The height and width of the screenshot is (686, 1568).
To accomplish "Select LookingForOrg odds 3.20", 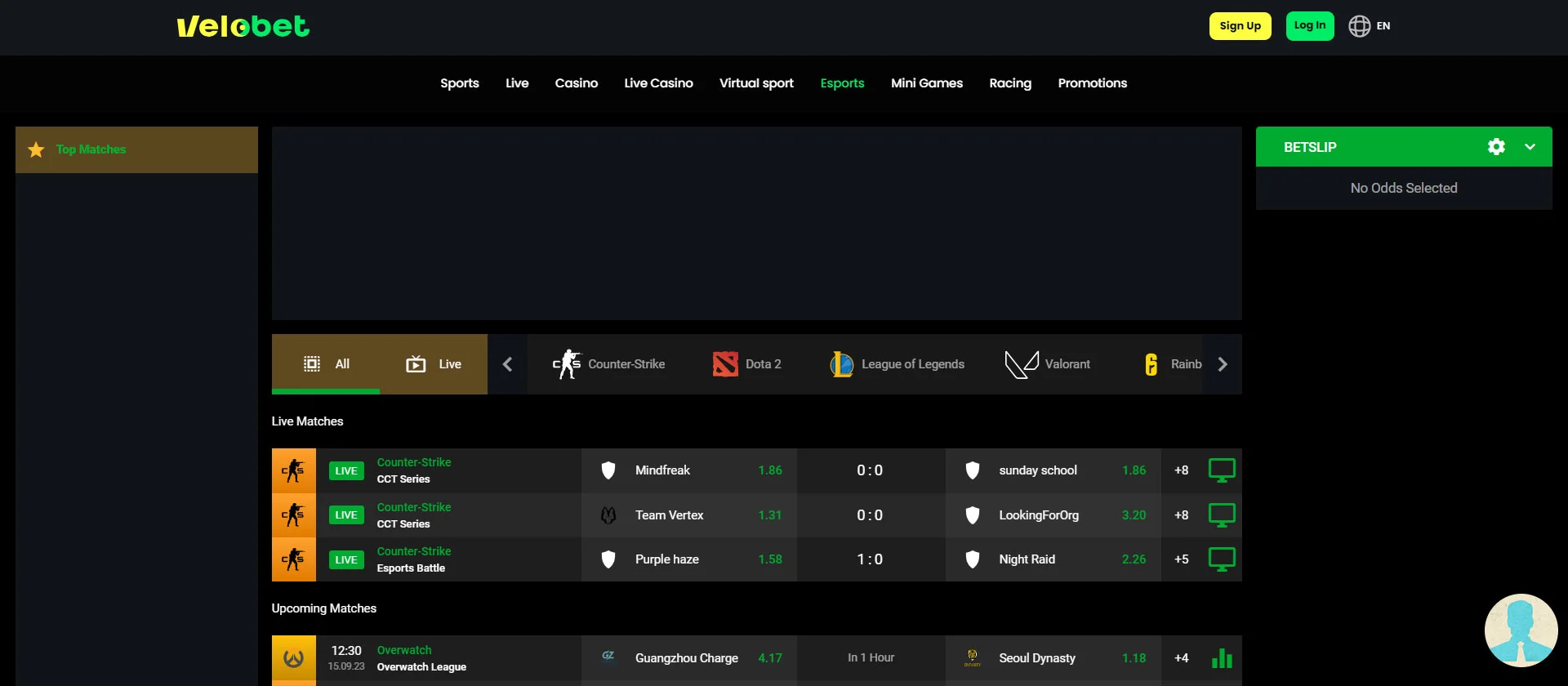I will [1134, 515].
